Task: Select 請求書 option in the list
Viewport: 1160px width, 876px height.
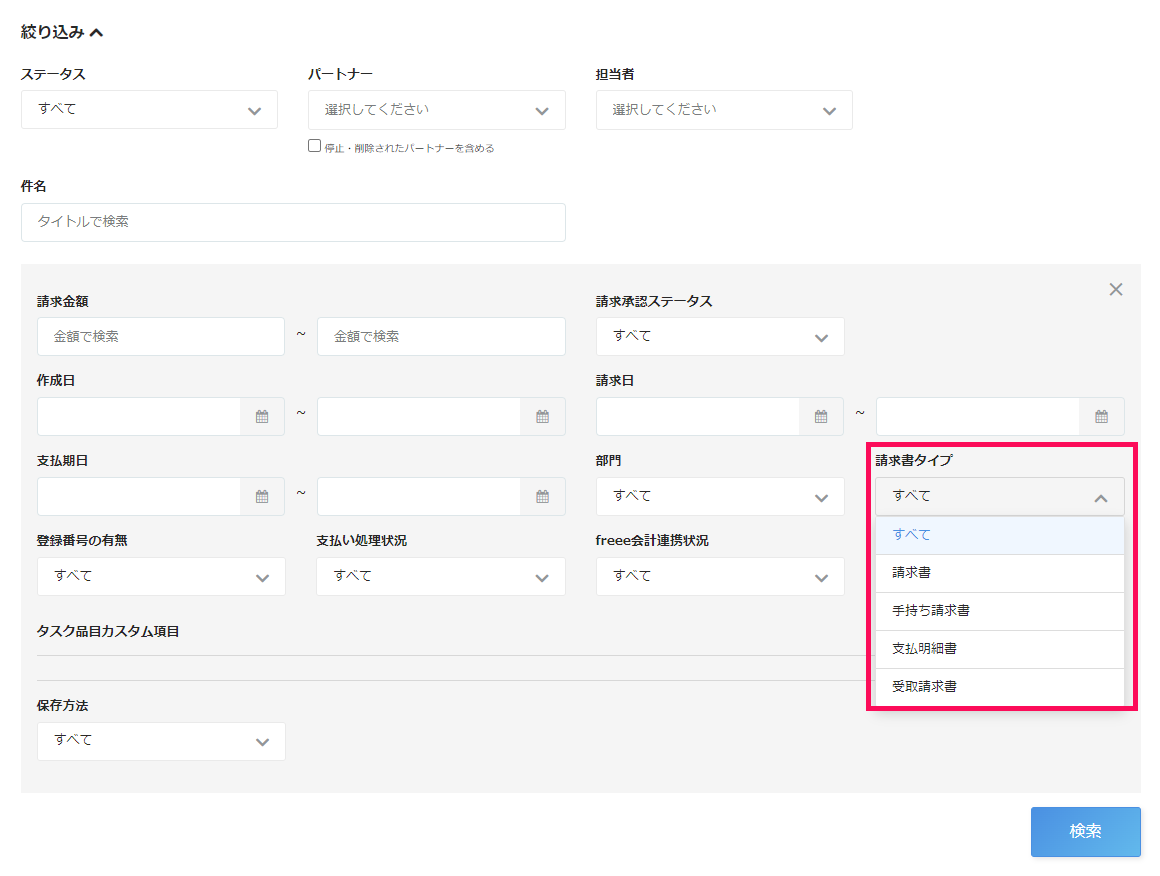Action: (999, 573)
